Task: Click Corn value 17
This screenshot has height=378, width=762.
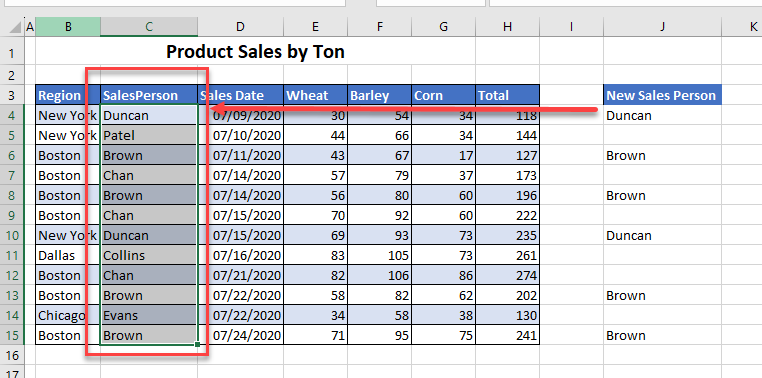Action: coord(444,155)
